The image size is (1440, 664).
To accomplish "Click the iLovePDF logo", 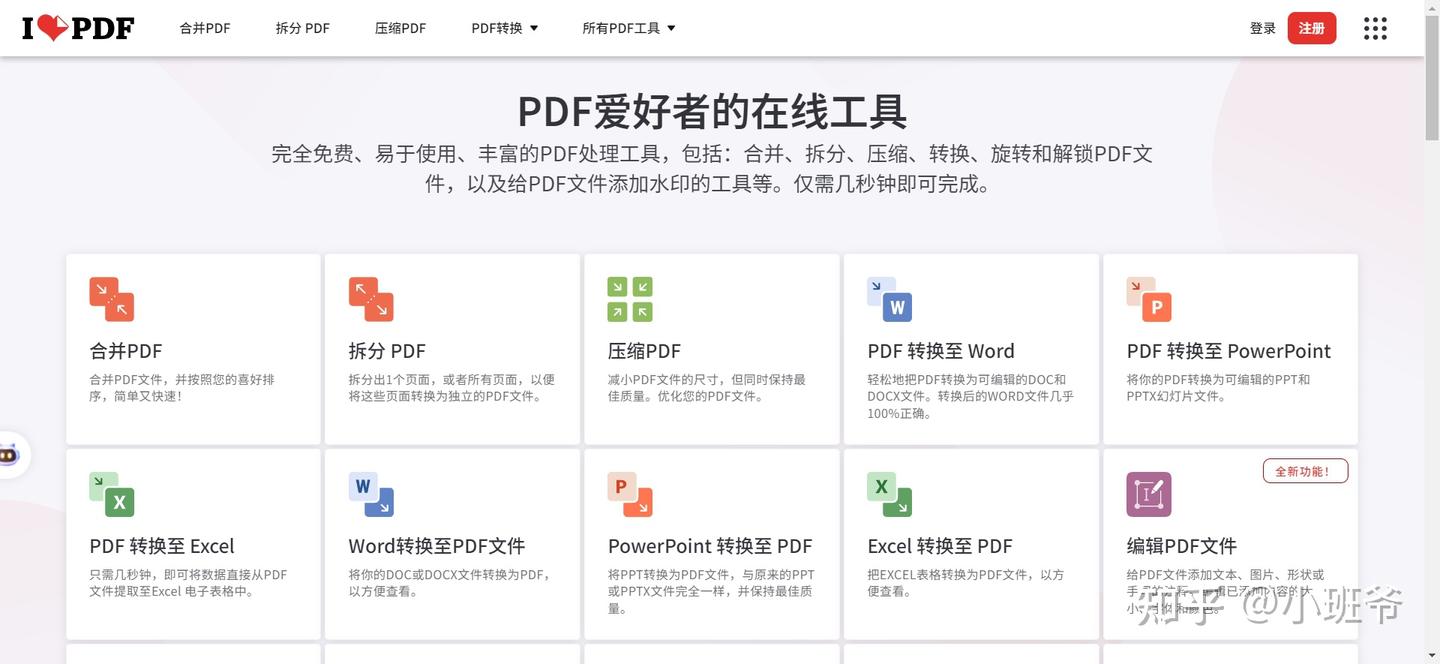I will [78, 28].
